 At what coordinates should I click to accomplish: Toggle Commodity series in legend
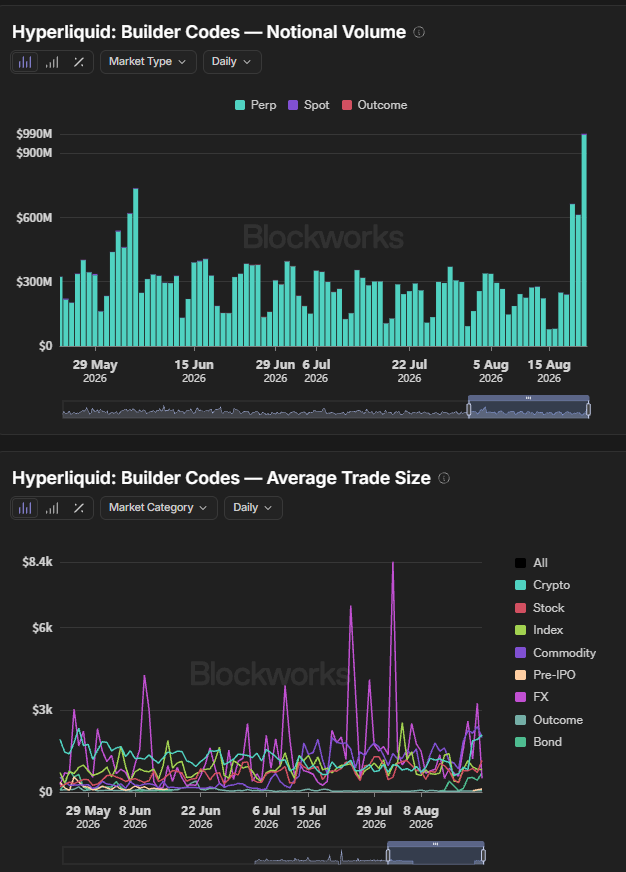click(x=555, y=653)
